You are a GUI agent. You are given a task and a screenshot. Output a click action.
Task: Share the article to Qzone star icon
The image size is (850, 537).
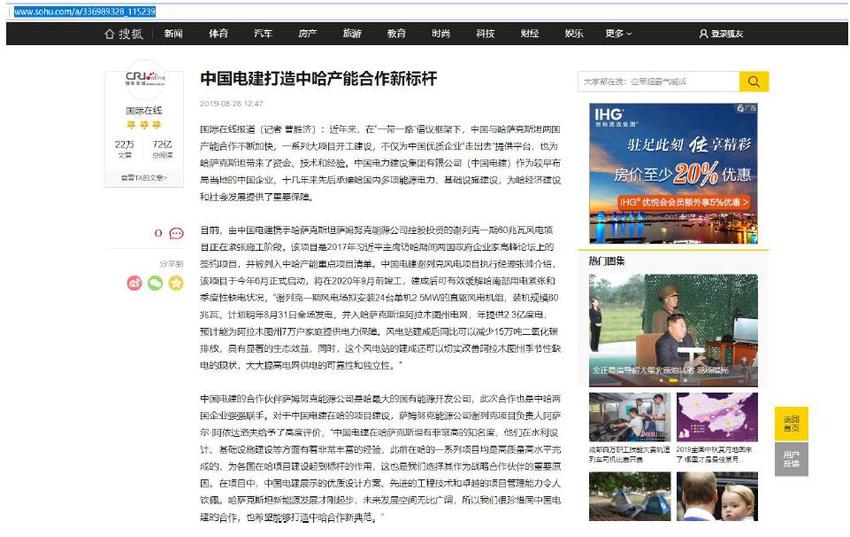point(176,283)
